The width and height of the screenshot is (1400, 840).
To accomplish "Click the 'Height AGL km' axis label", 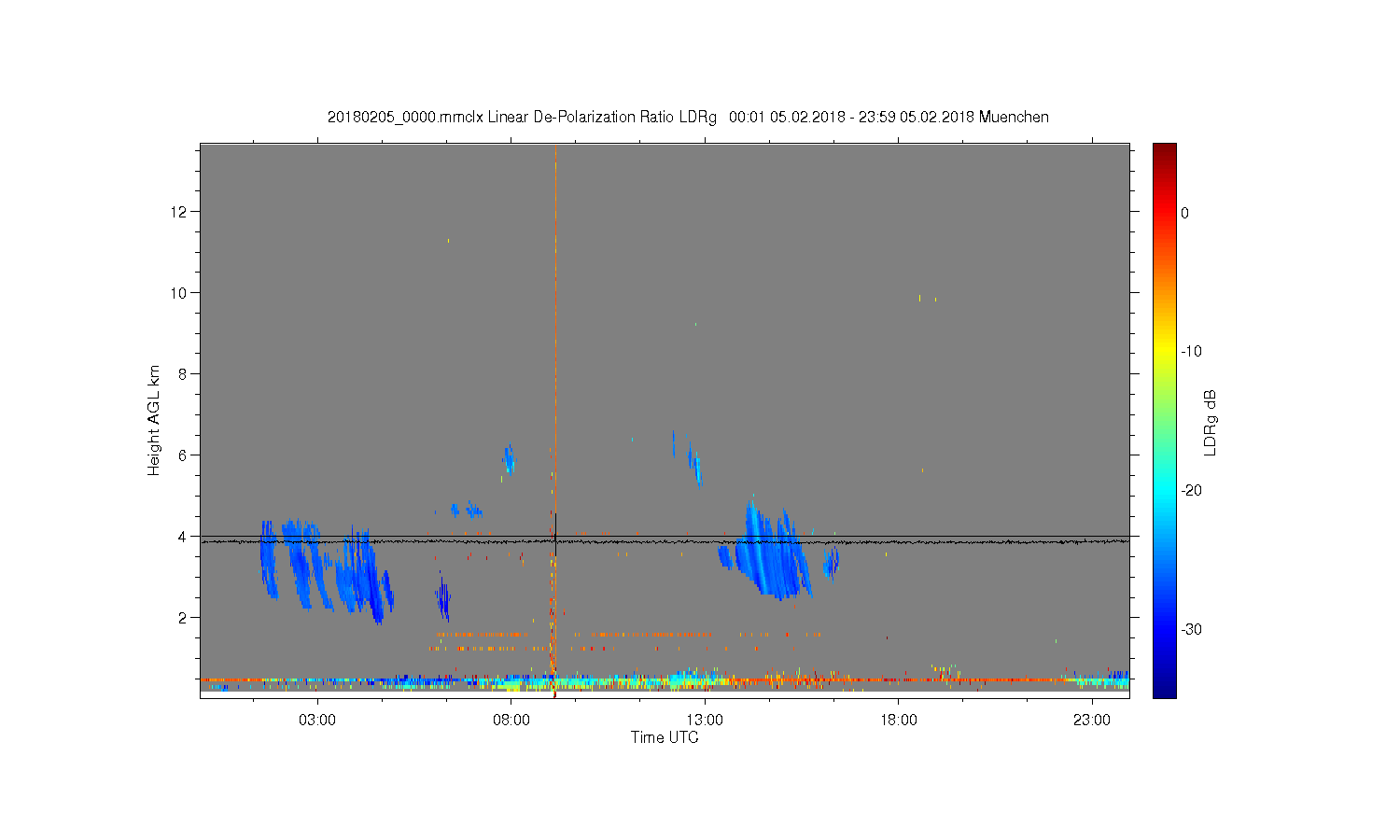I will [x=154, y=420].
